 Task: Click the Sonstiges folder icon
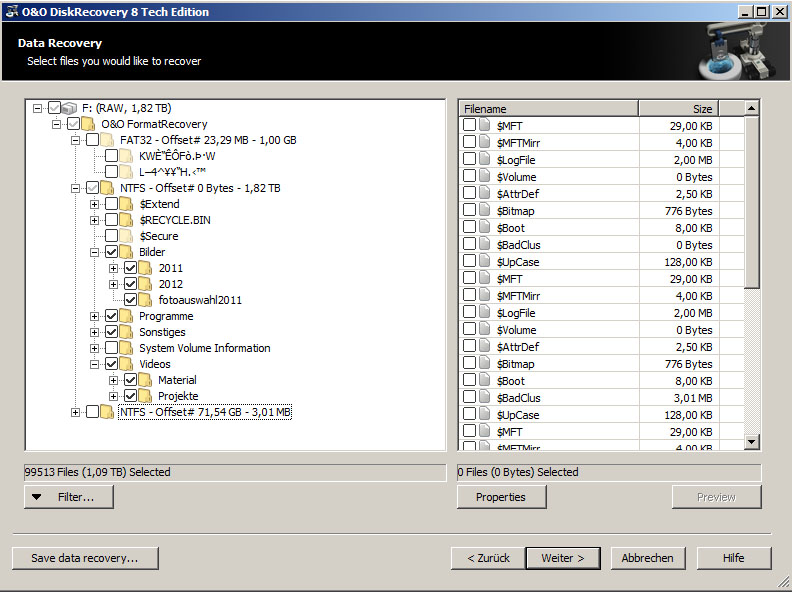[x=126, y=332]
